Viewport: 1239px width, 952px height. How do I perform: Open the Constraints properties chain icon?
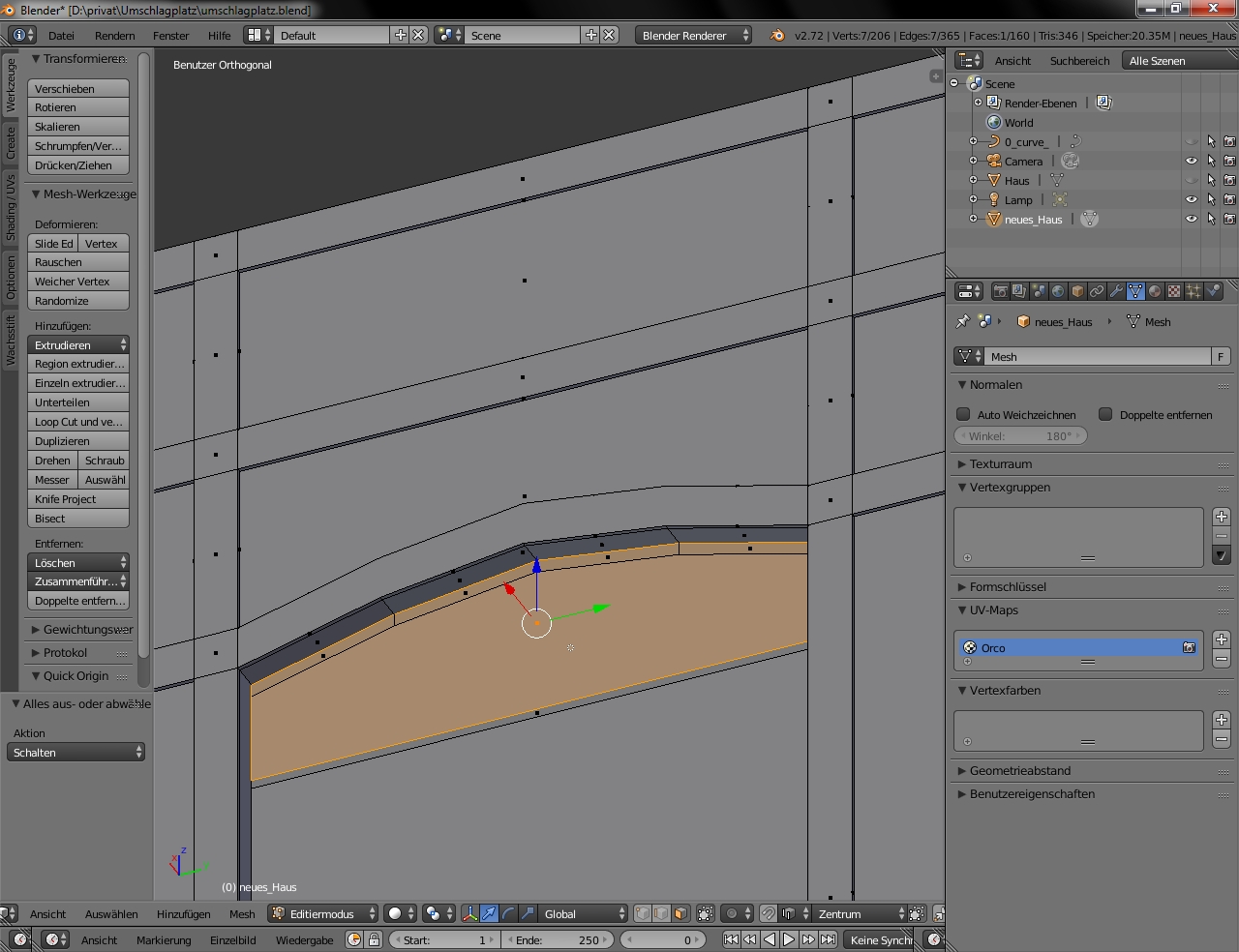[x=1097, y=291]
